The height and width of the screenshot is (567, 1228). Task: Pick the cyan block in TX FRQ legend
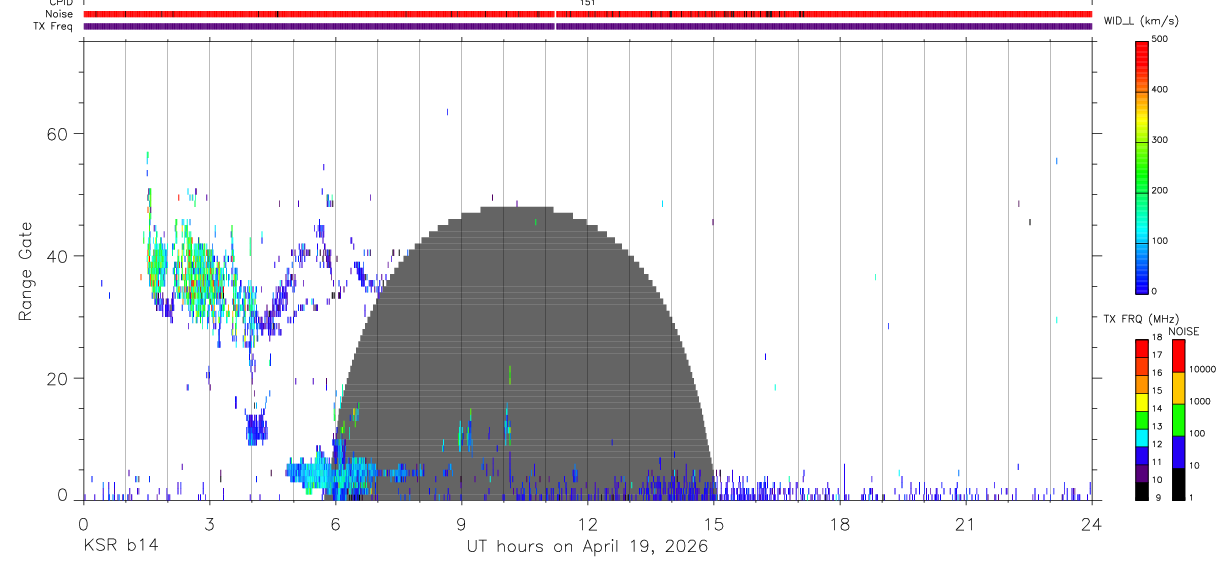click(x=1141, y=438)
